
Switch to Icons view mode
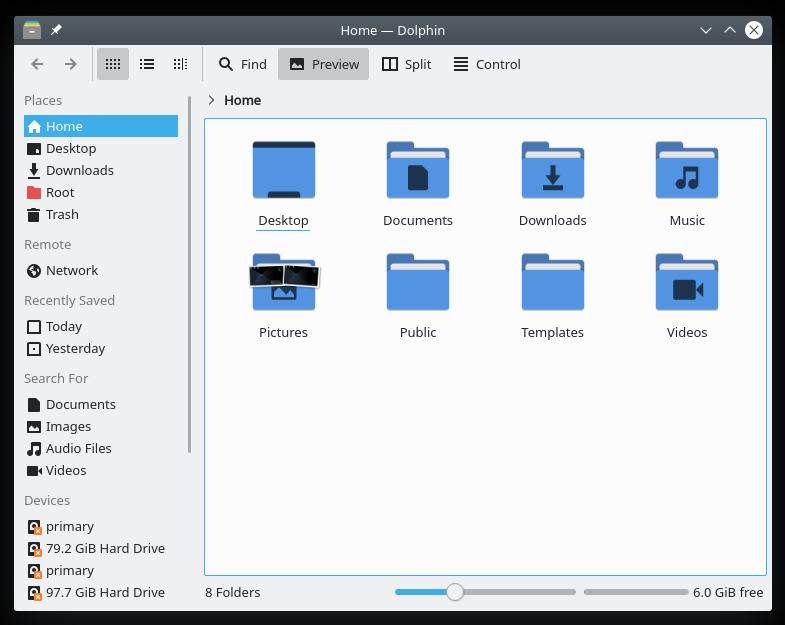pyautogui.click(x=113, y=64)
